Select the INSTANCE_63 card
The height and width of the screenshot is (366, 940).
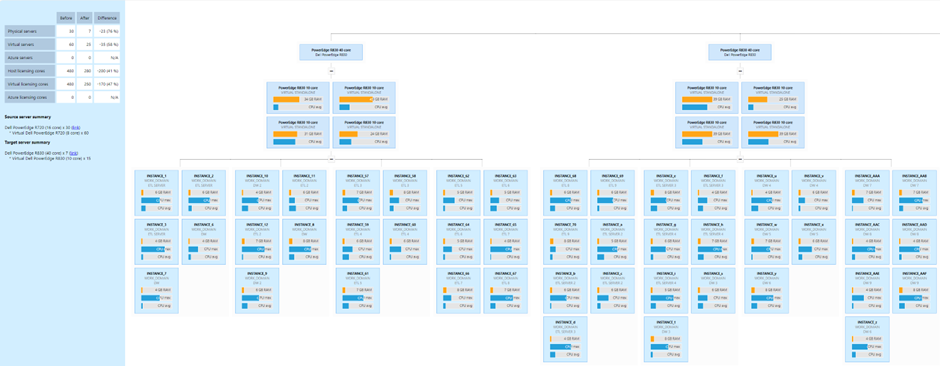coord(506,193)
